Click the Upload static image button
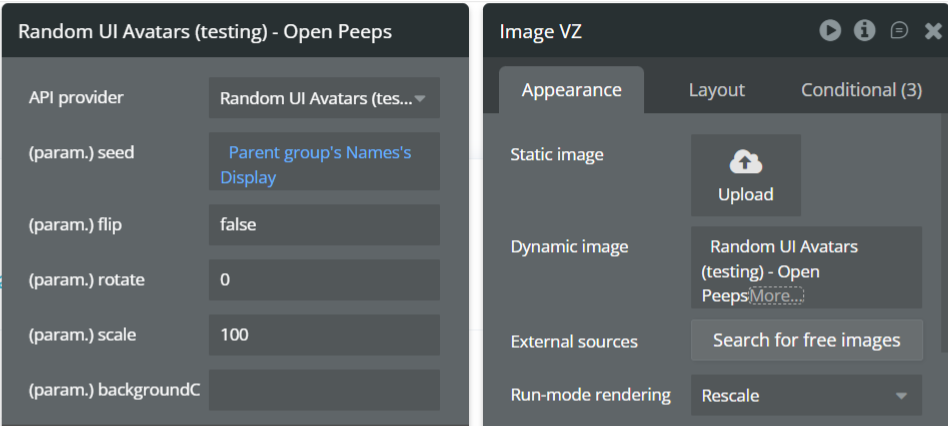The height and width of the screenshot is (426, 948). [745, 175]
